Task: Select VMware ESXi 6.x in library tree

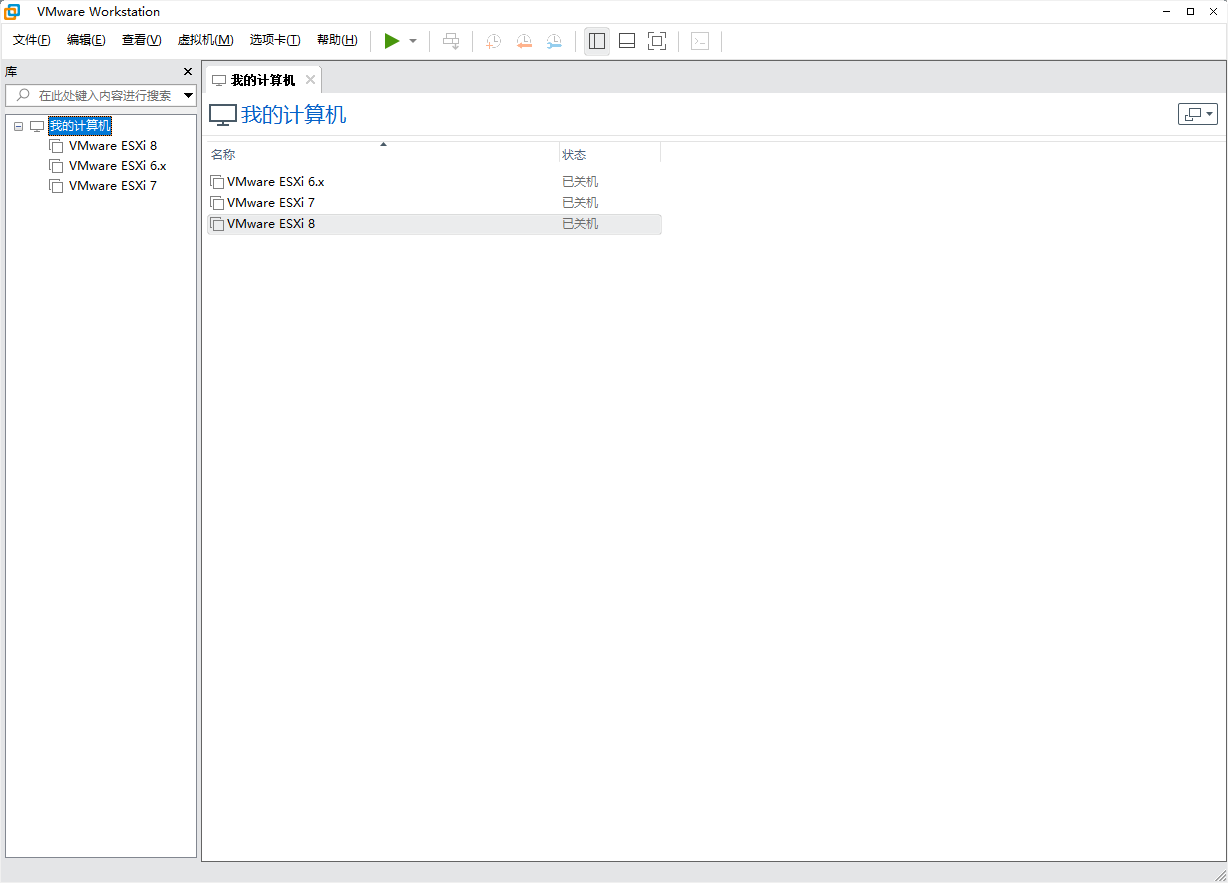Action: pos(117,166)
